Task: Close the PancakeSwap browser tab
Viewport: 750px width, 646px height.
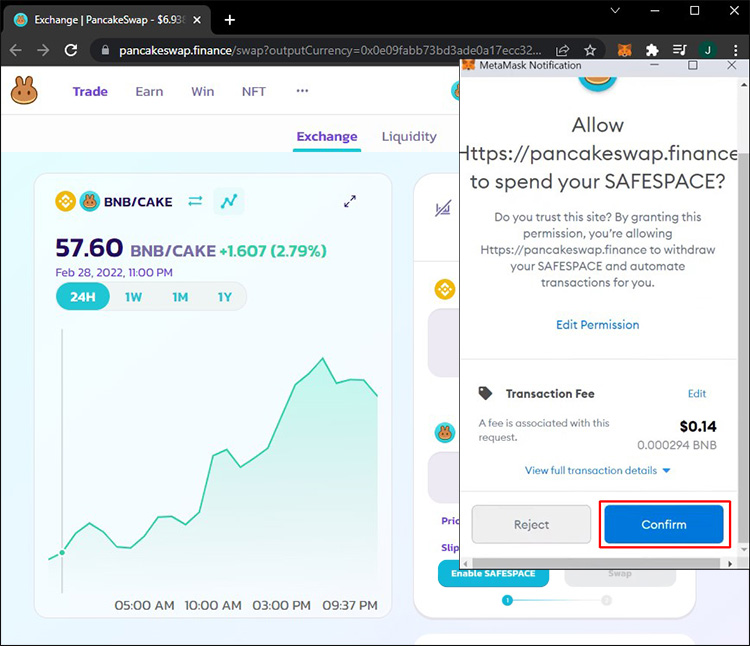Action: 197,20
